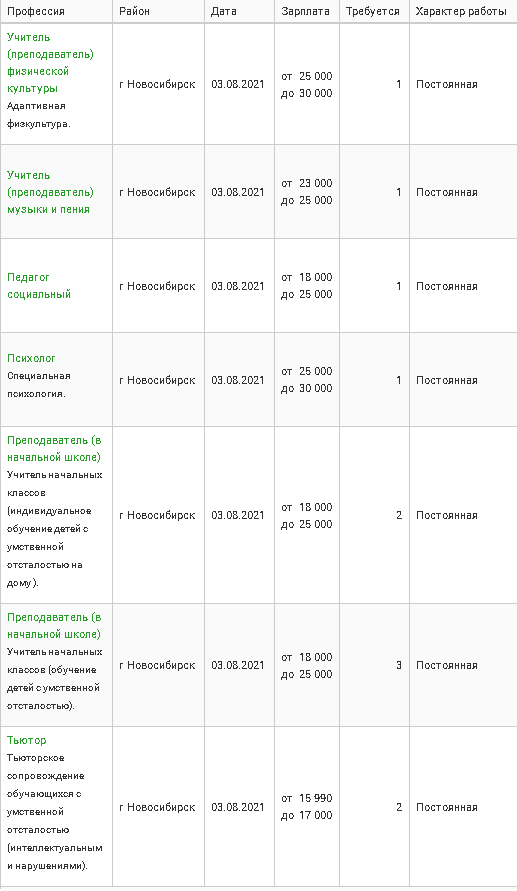
Task: Click the Район column header
Action: (x=135, y=11)
